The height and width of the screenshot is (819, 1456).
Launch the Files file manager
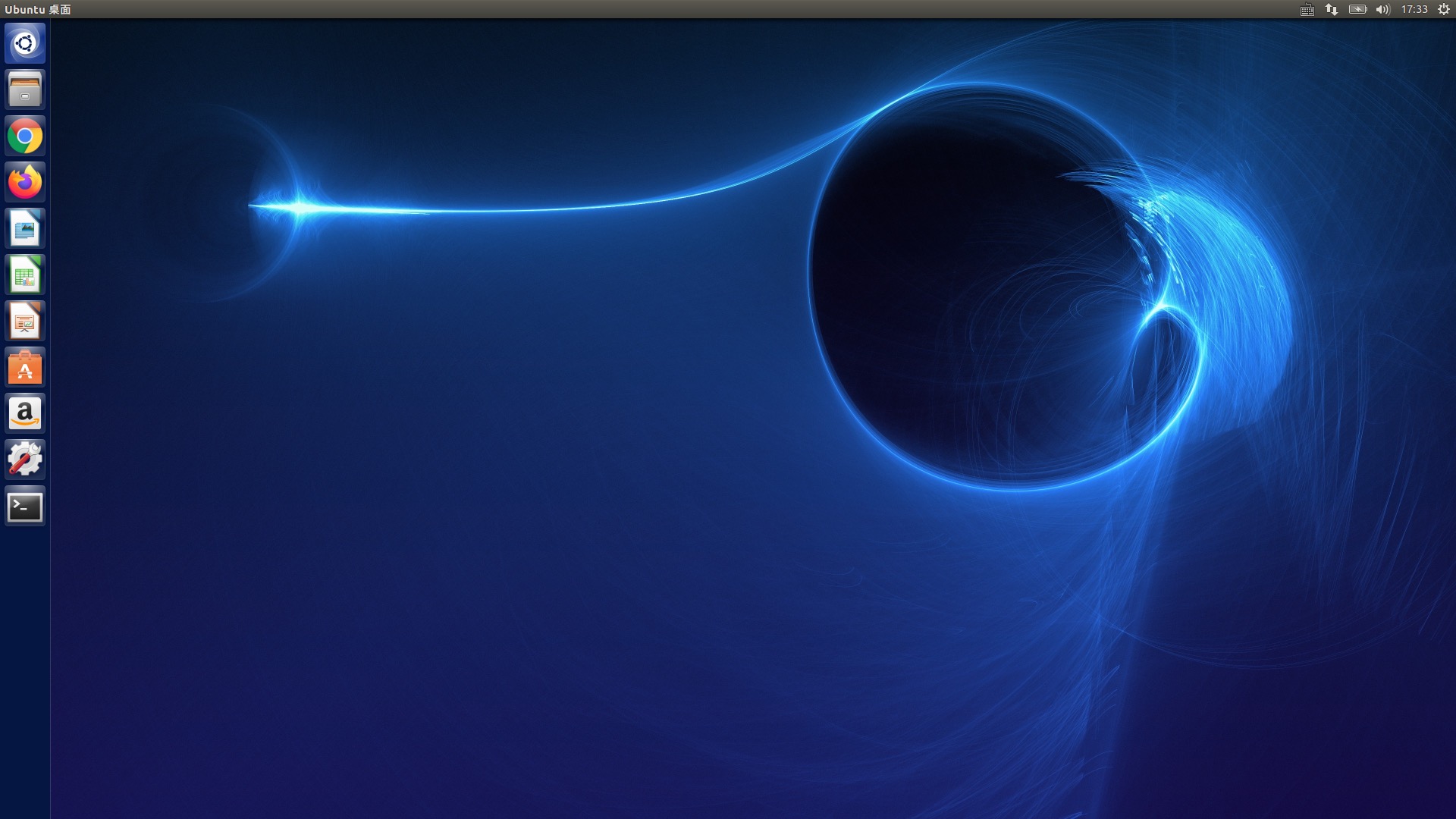tap(25, 89)
